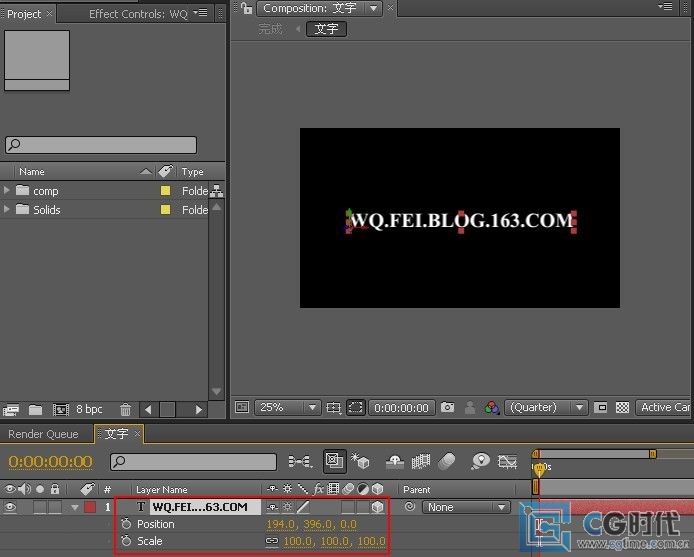Click the Always Preview This View icon
694x557 pixels.
[x=242, y=407]
